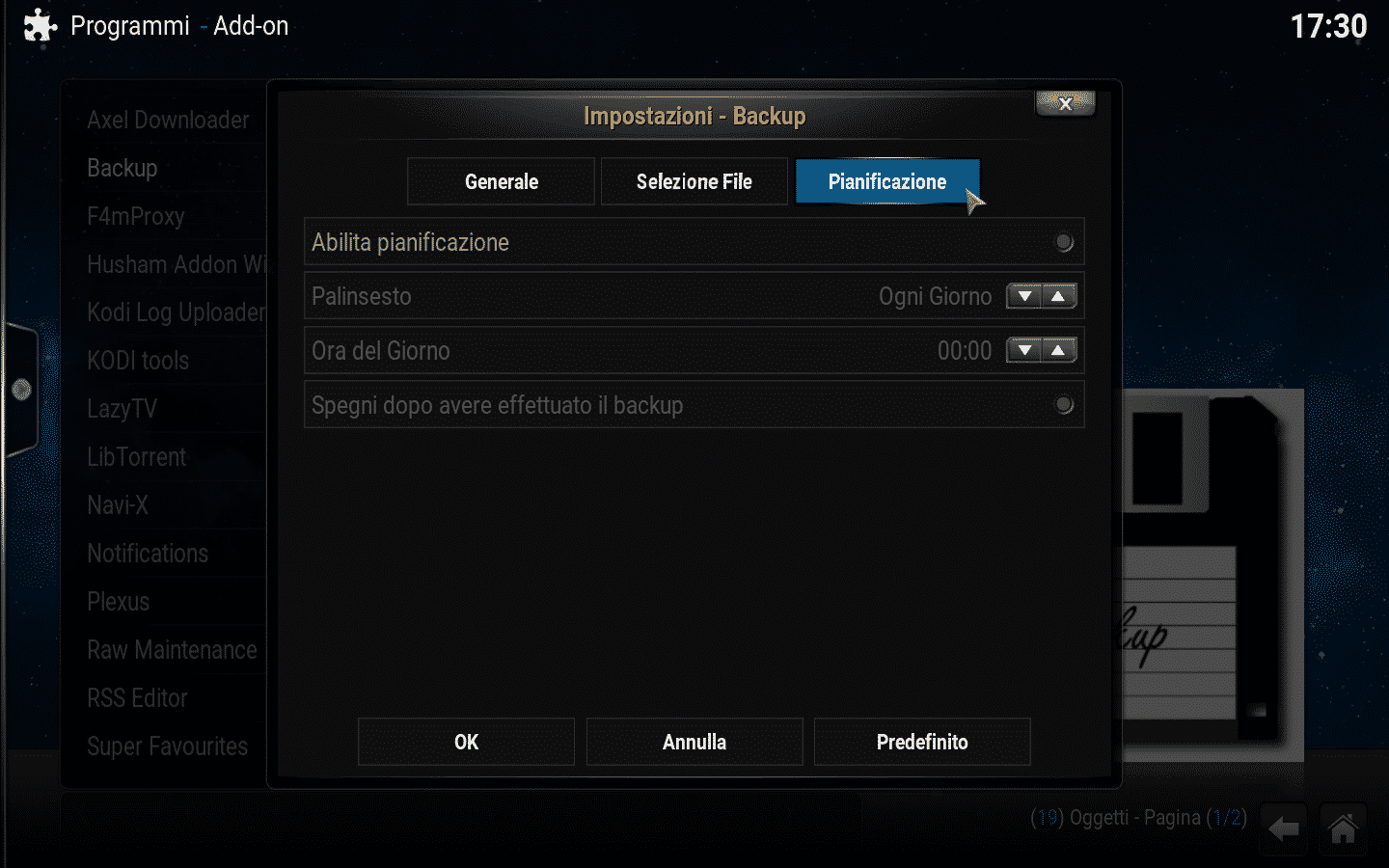
Task: Select Super Favourites add-on
Action: point(168,746)
